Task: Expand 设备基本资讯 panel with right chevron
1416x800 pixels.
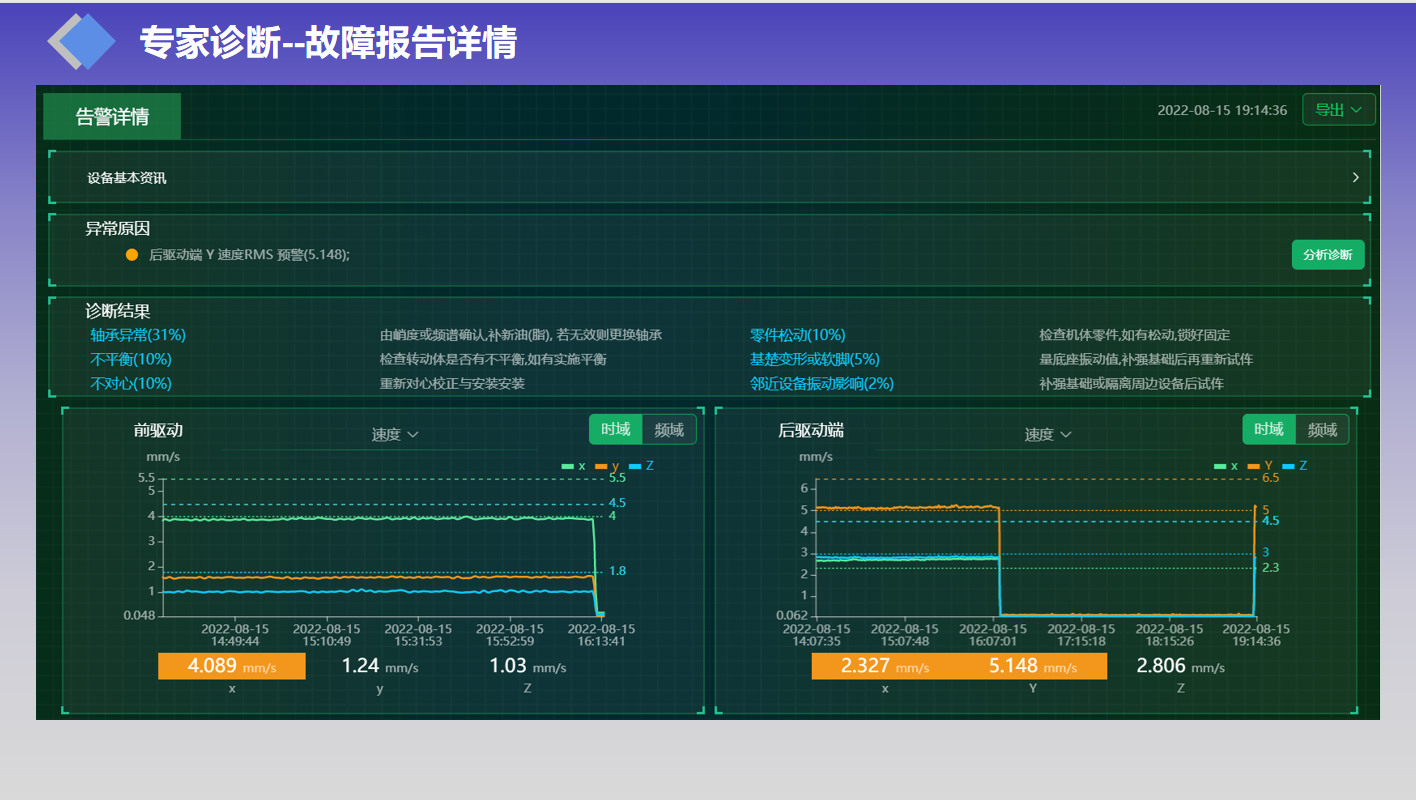Action: (x=1355, y=178)
